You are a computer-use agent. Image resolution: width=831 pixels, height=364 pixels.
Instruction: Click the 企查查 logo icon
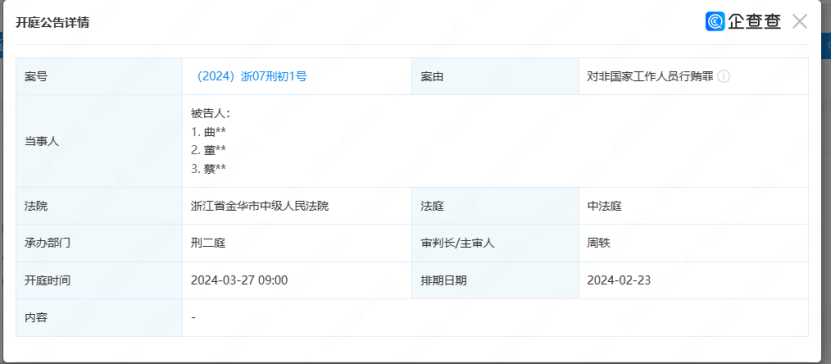pyautogui.click(x=715, y=21)
